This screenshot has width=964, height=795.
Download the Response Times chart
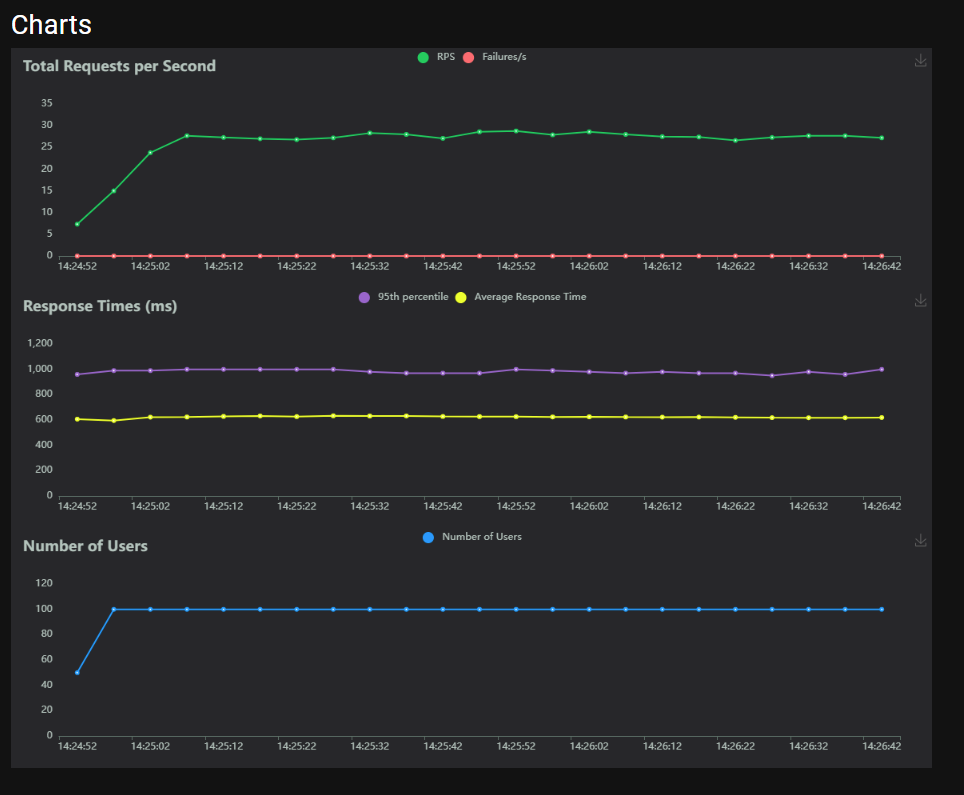click(920, 301)
